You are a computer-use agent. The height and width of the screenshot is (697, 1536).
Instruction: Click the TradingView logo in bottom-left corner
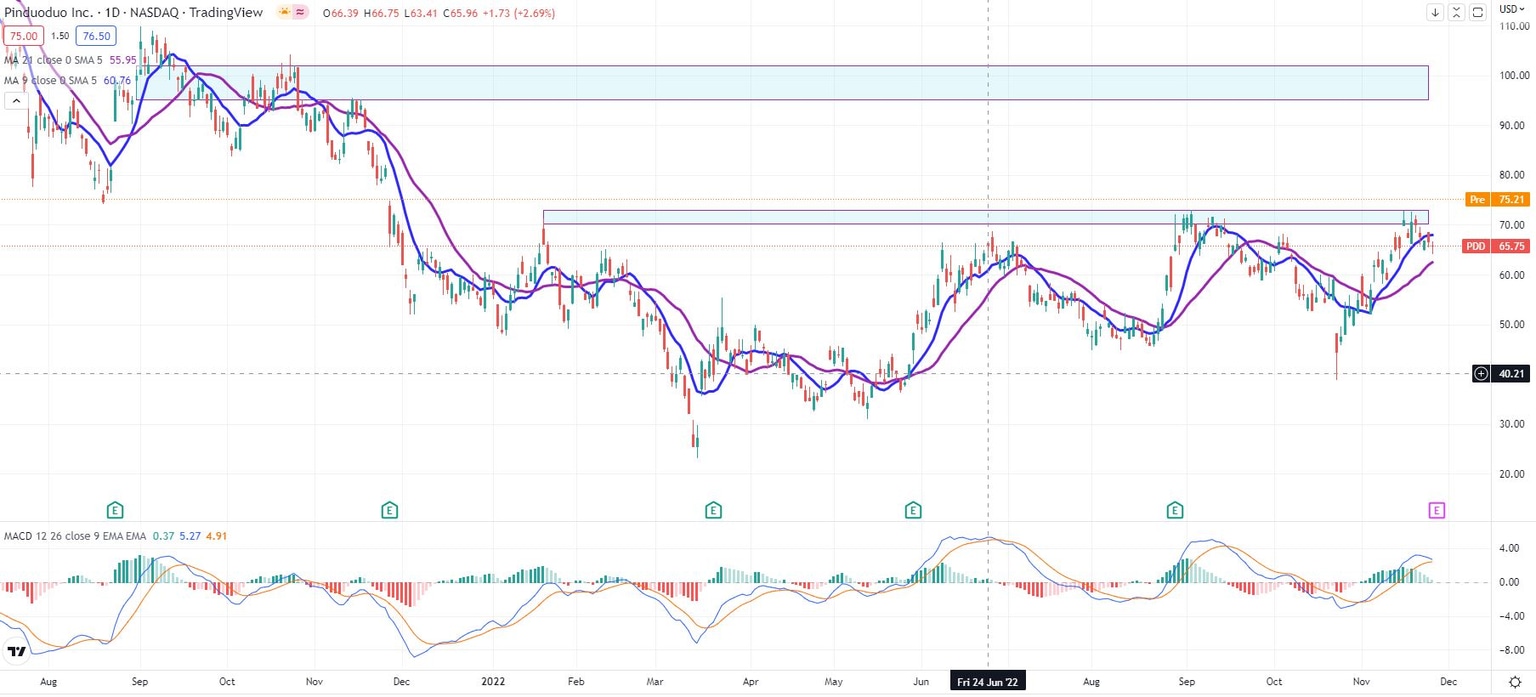click(x=16, y=653)
